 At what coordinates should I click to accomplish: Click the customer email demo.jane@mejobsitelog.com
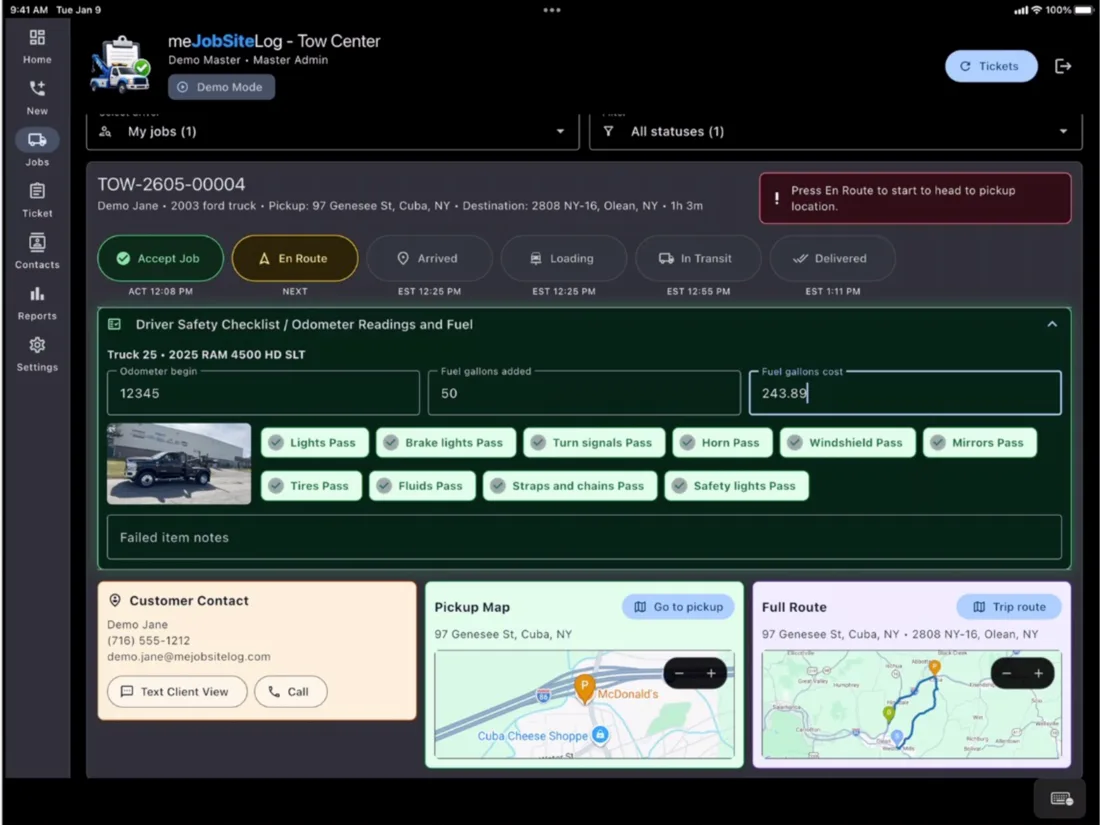(189, 657)
